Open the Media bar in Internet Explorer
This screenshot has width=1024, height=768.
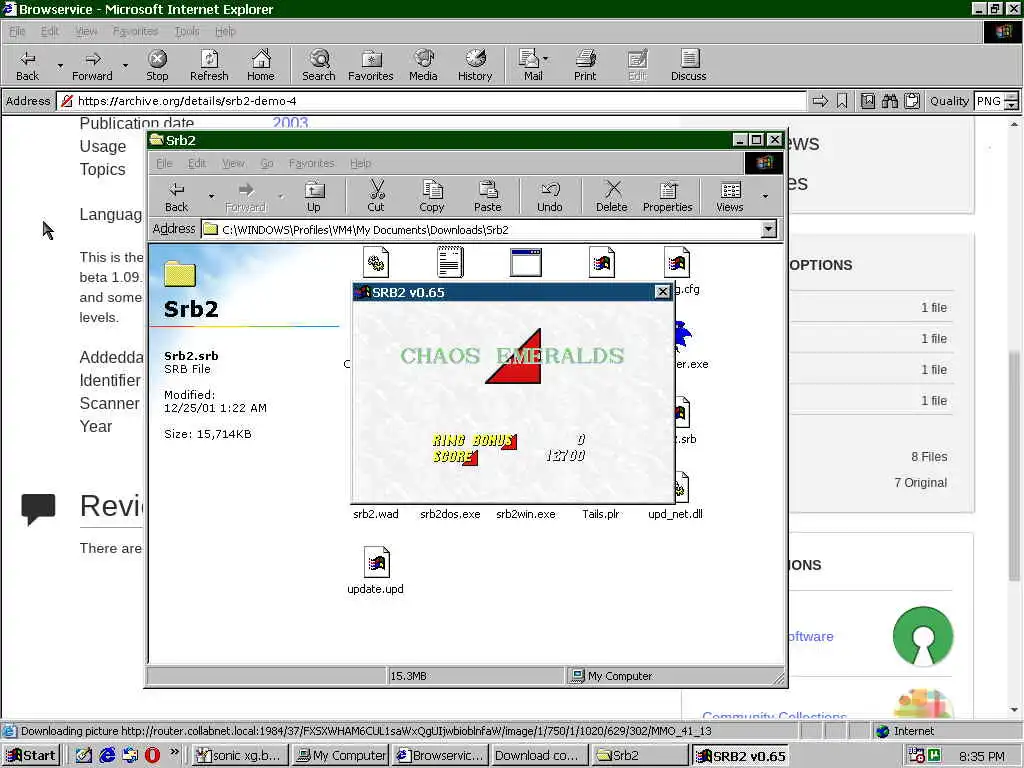coord(423,65)
